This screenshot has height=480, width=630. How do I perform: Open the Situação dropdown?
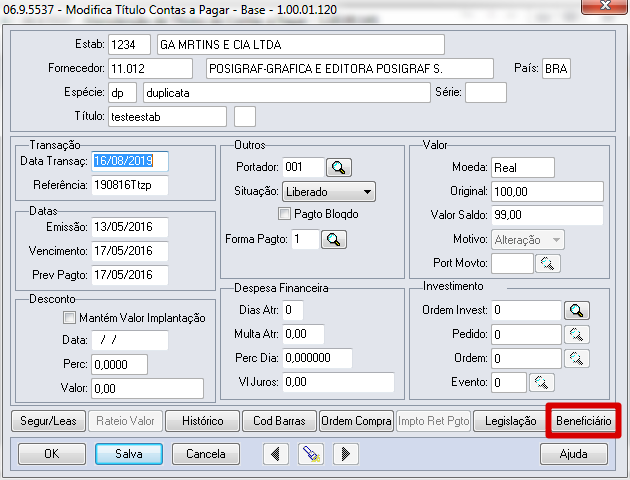pyautogui.click(x=329, y=192)
